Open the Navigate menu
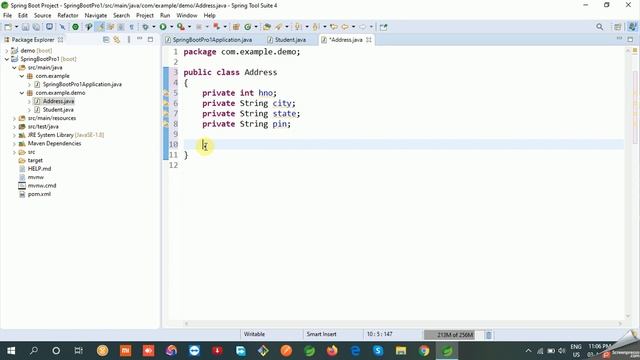Image resolution: width=640 pixels, height=360 pixels. (x=96, y=15)
